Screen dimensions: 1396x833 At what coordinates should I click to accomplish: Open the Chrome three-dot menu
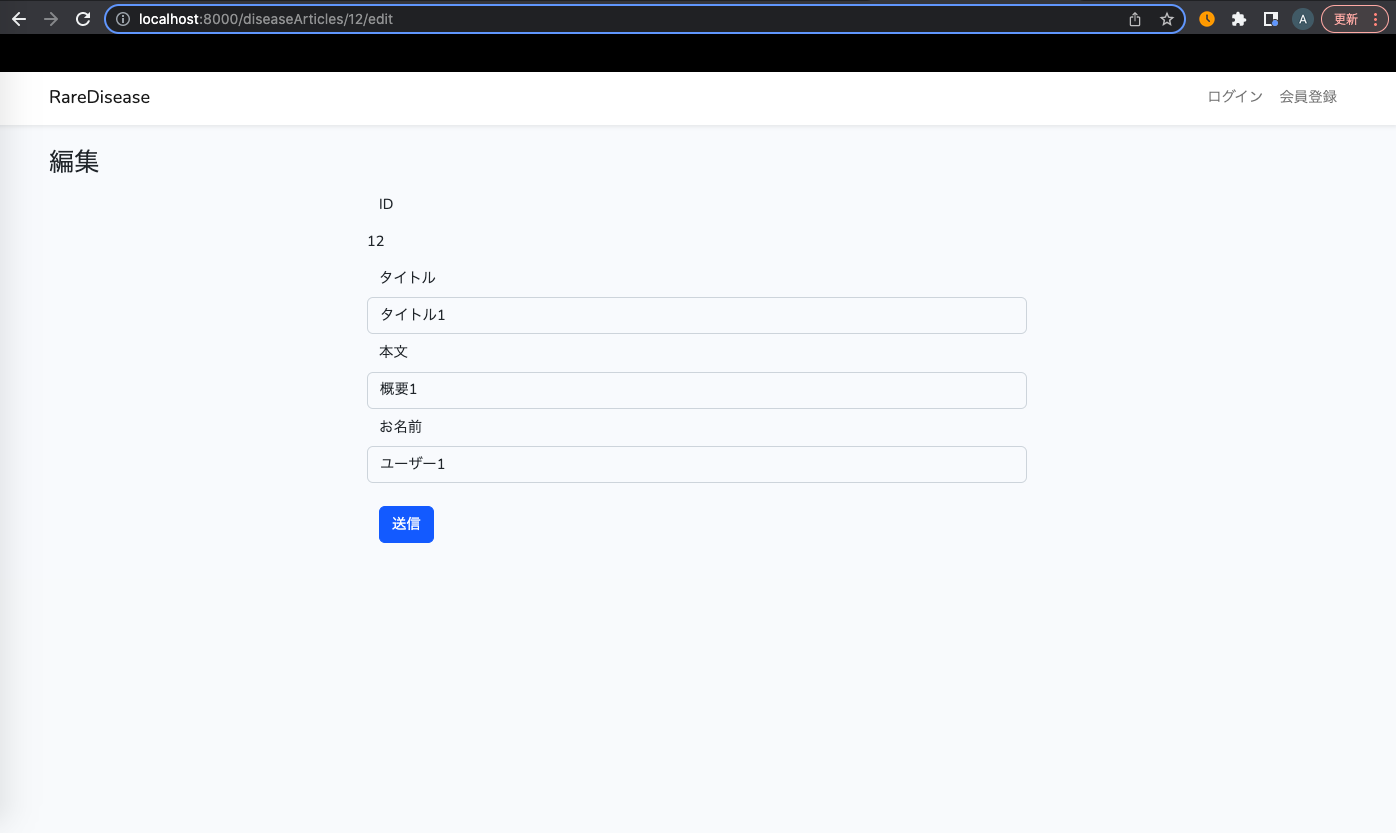point(1376,18)
